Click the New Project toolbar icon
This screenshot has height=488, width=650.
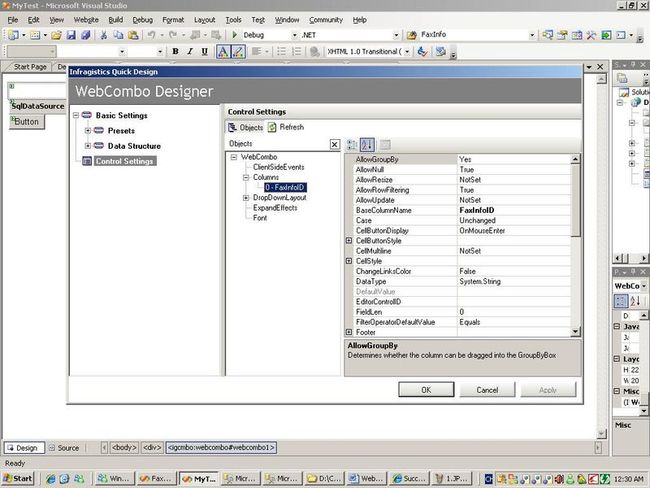pos(13,35)
